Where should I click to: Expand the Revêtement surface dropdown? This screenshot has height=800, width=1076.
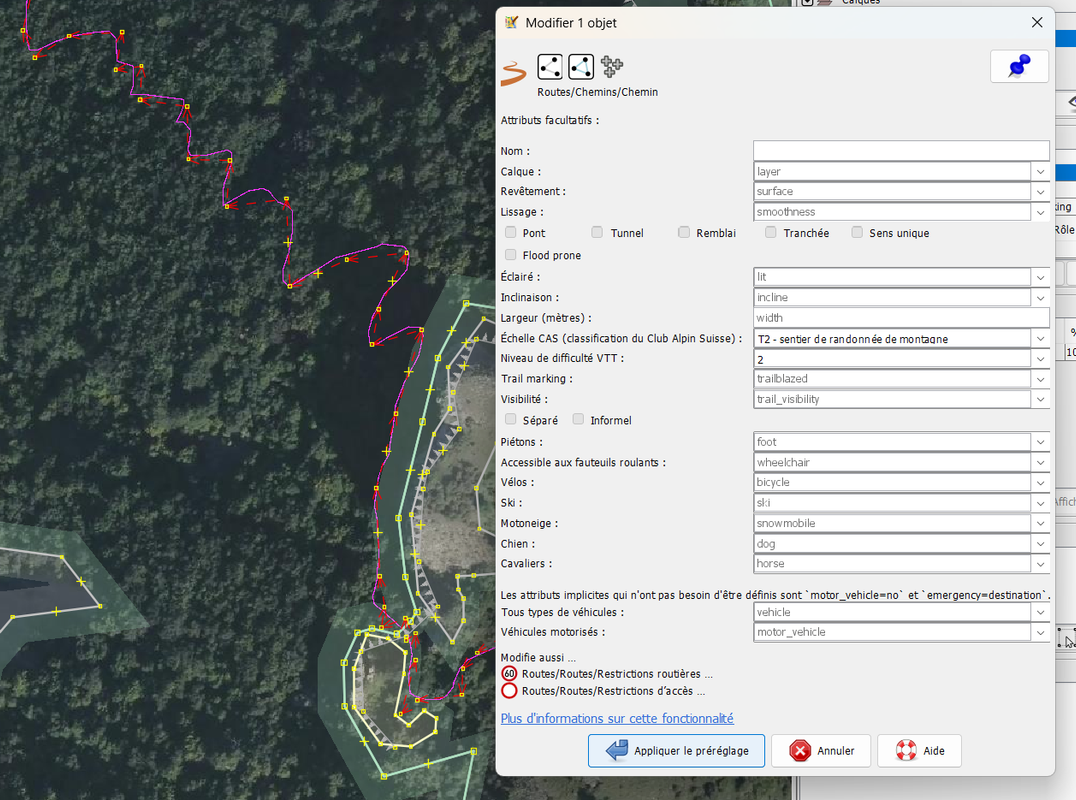point(1040,191)
